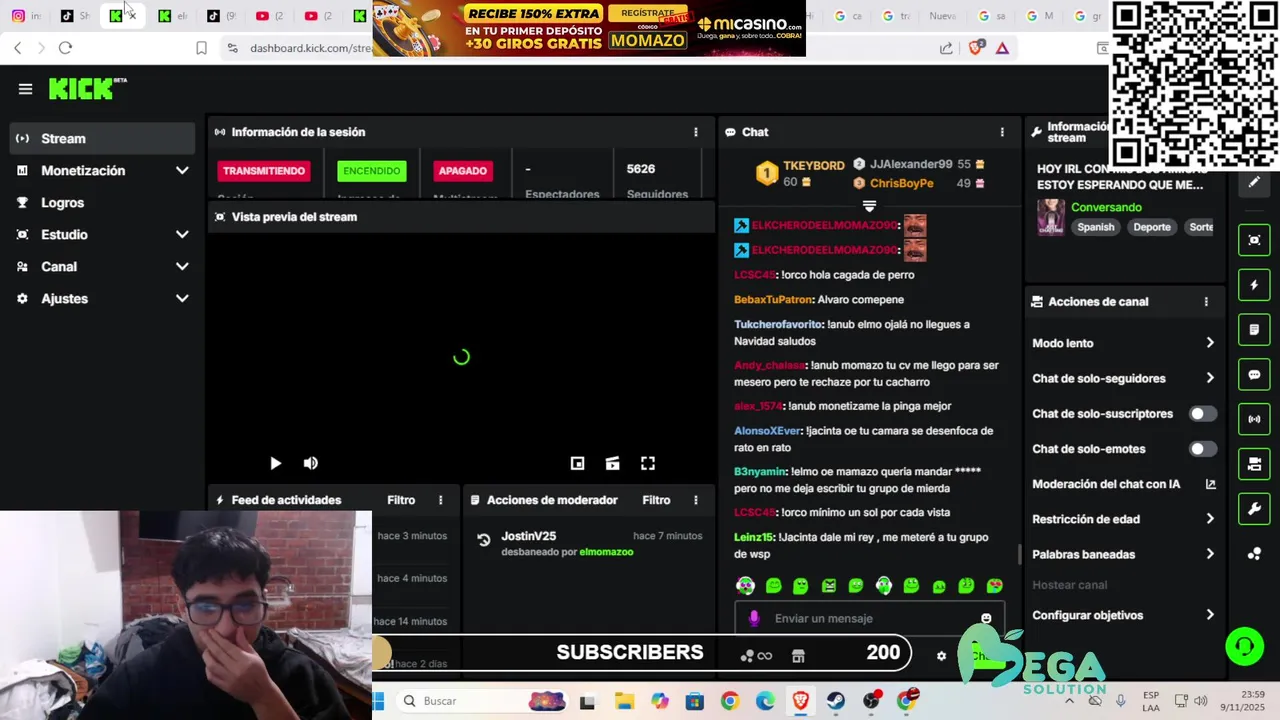Screen dimensions: 1280x720
Task: Switch to the first YouTube browser tab
Action: coord(269,16)
